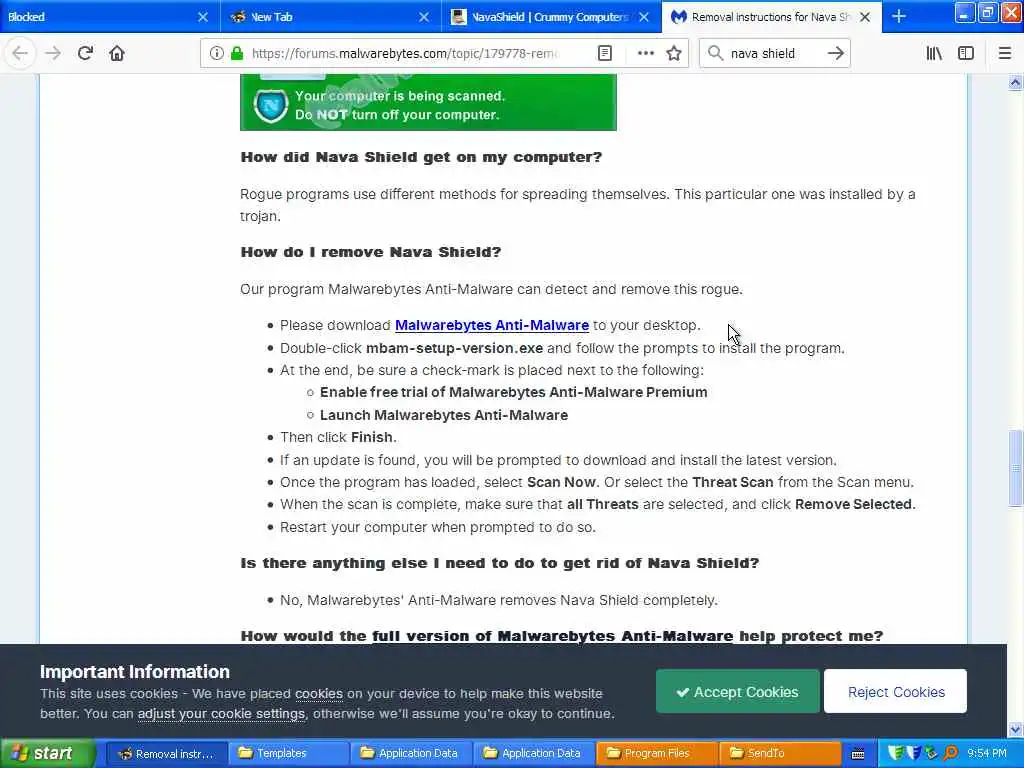Click the scrollbar up arrow
Screen dimensions: 1024x768
click(x=1015, y=83)
